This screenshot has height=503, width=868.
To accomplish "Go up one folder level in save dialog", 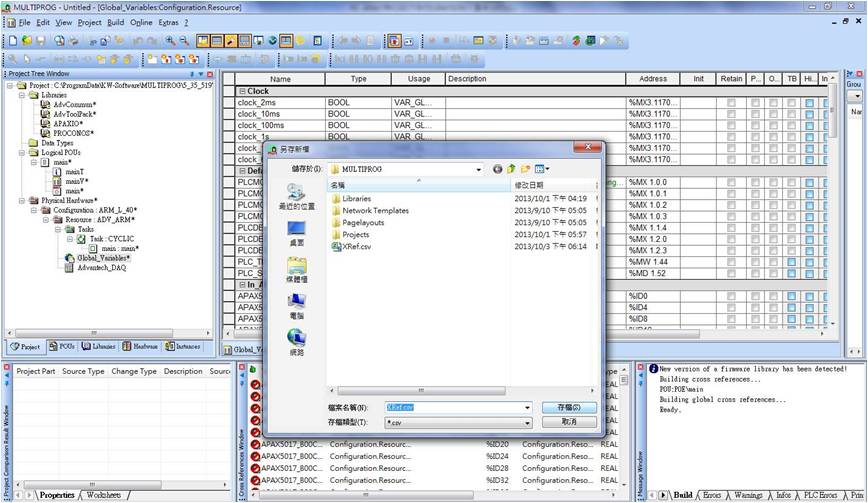I will click(x=511, y=169).
